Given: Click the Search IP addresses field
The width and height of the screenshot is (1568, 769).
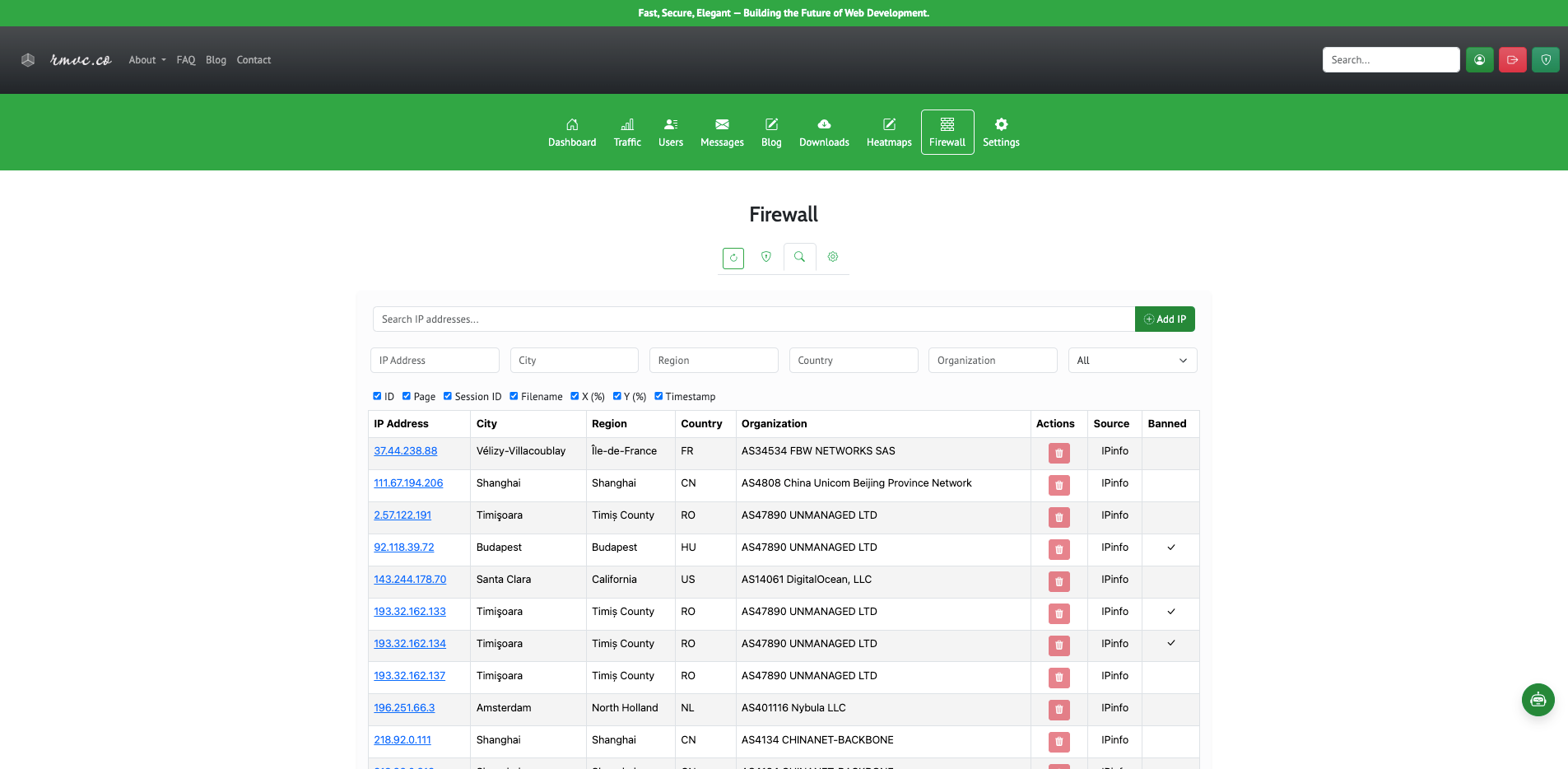Looking at the screenshot, I should 753,319.
